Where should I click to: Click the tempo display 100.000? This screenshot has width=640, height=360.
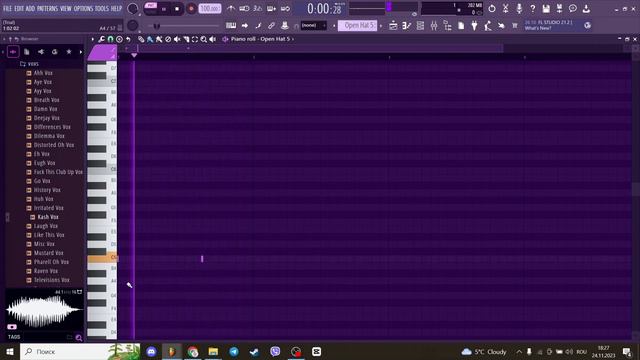tap(210, 9)
